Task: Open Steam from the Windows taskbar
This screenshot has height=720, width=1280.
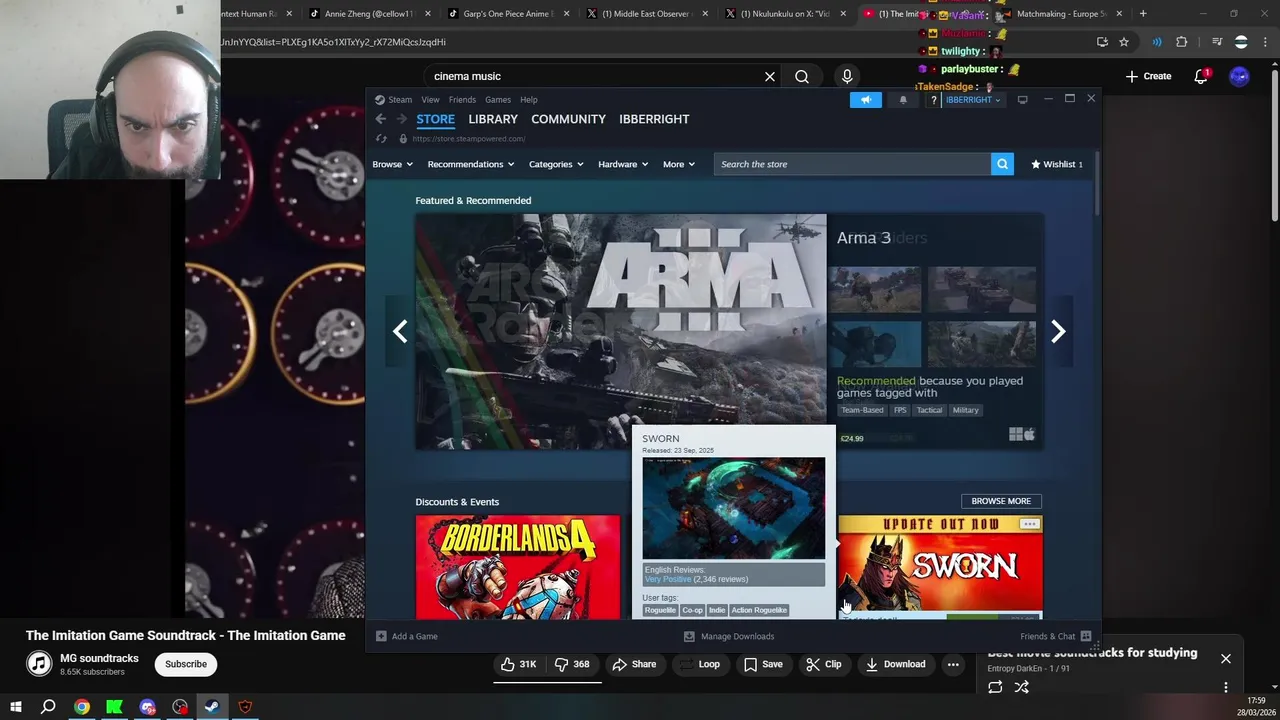Action: pyautogui.click(x=212, y=707)
